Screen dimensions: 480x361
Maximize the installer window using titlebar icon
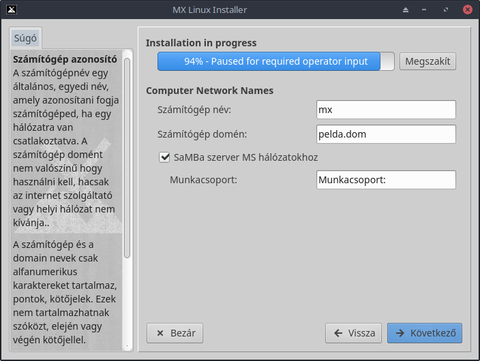[x=446, y=10]
